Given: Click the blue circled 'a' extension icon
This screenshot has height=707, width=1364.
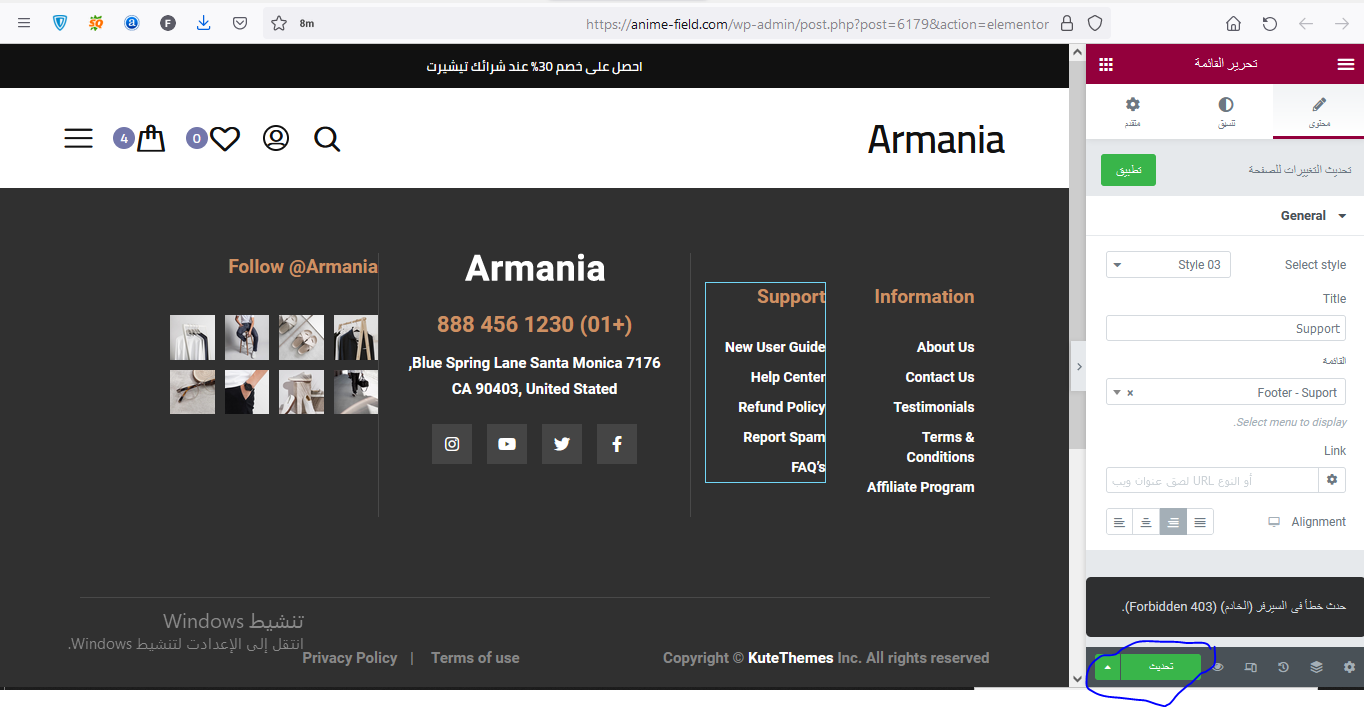Looking at the screenshot, I should [132, 23].
